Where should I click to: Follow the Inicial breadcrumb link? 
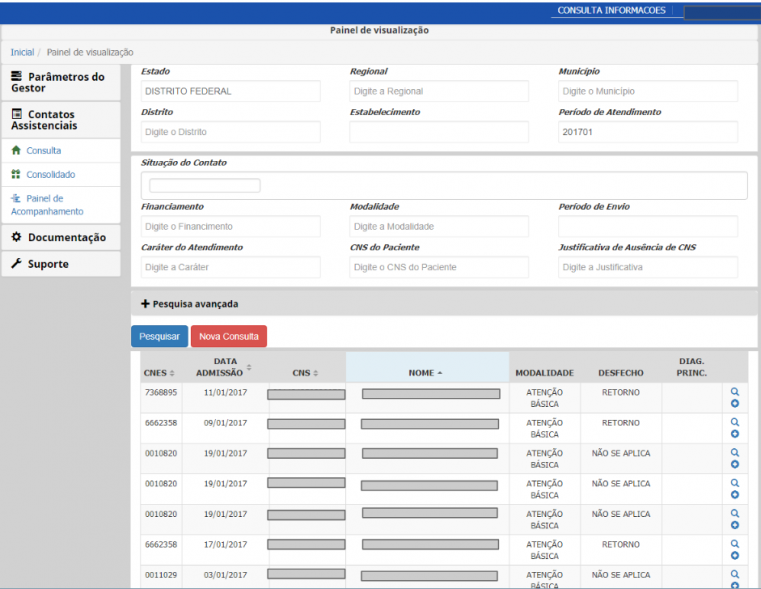coord(22,52)
